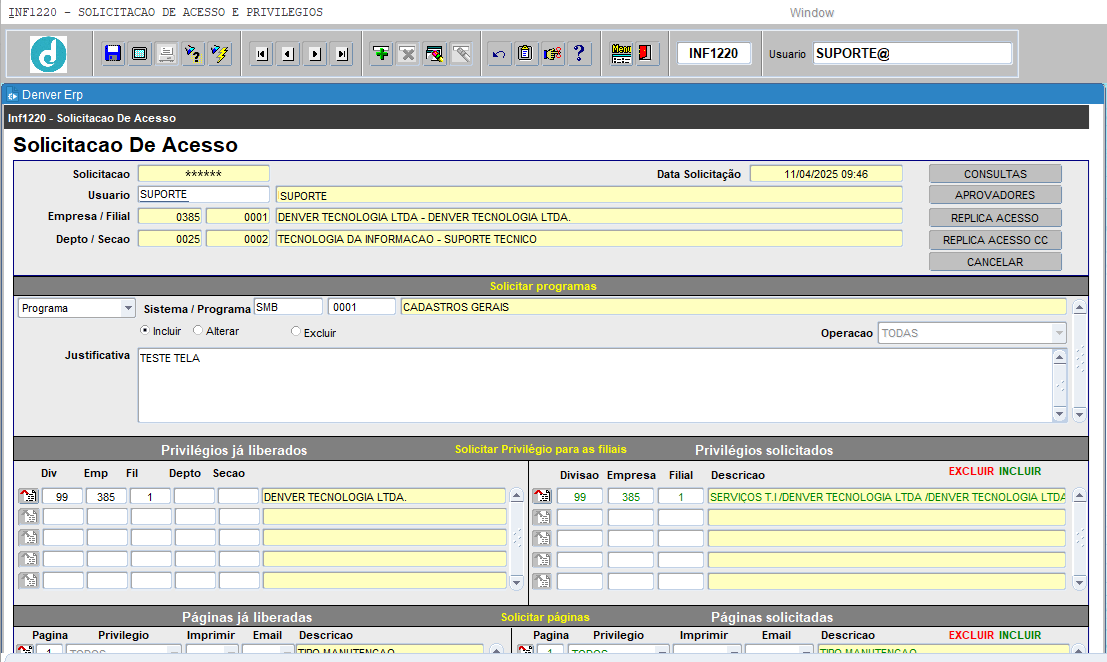This screenshot has height=662, width=1107.
Task: Click INCLUIR above Privilégios solicitados
Action: (x=1020, y=471)
